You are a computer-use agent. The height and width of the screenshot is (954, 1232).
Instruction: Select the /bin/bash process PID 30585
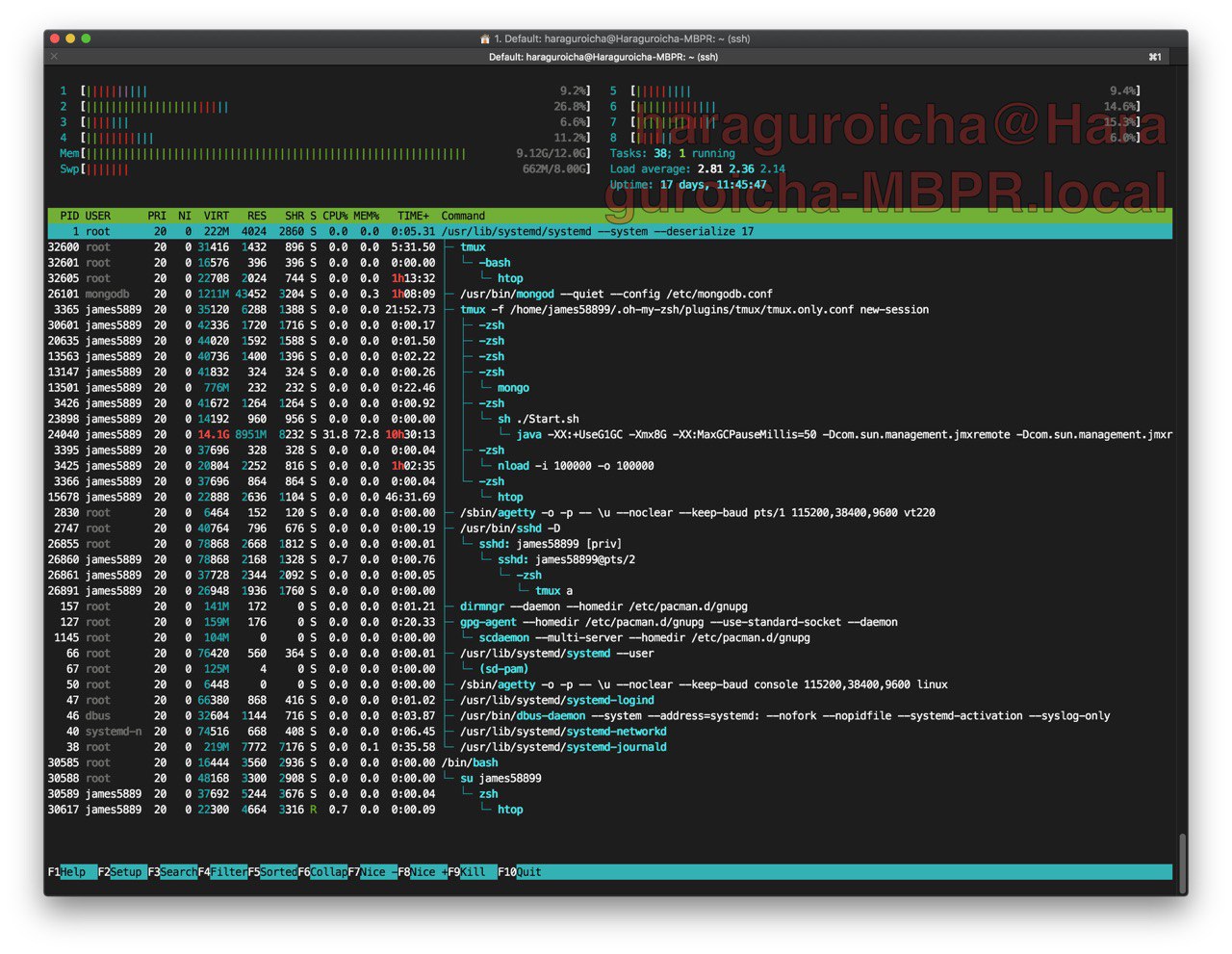pos(610,762)
